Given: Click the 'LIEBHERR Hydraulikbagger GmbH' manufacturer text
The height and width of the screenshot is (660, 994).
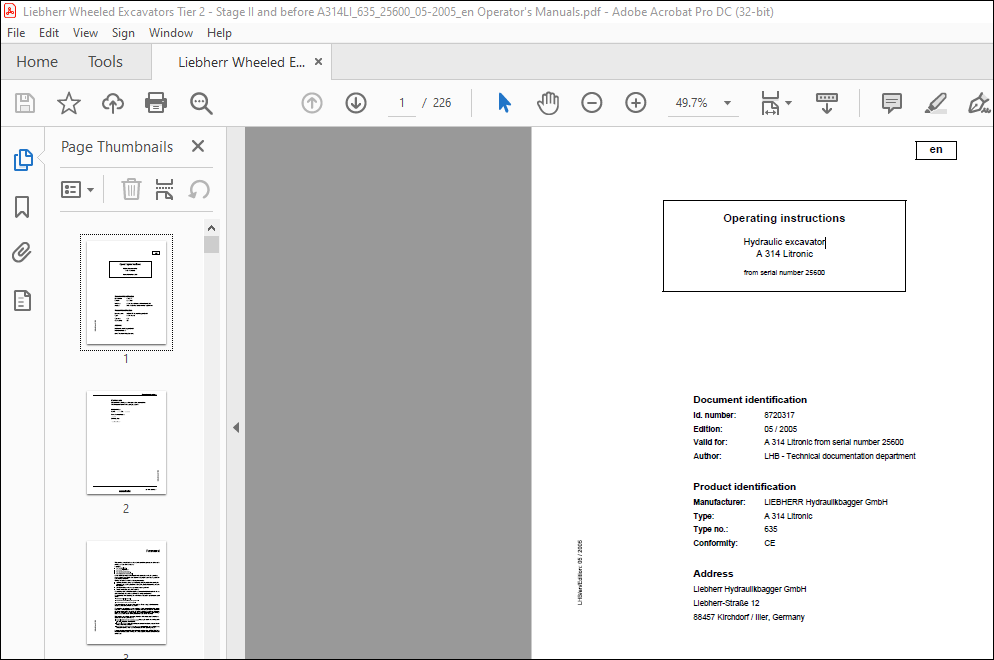Looking at the screenshot, I should (x=825, y=502).
